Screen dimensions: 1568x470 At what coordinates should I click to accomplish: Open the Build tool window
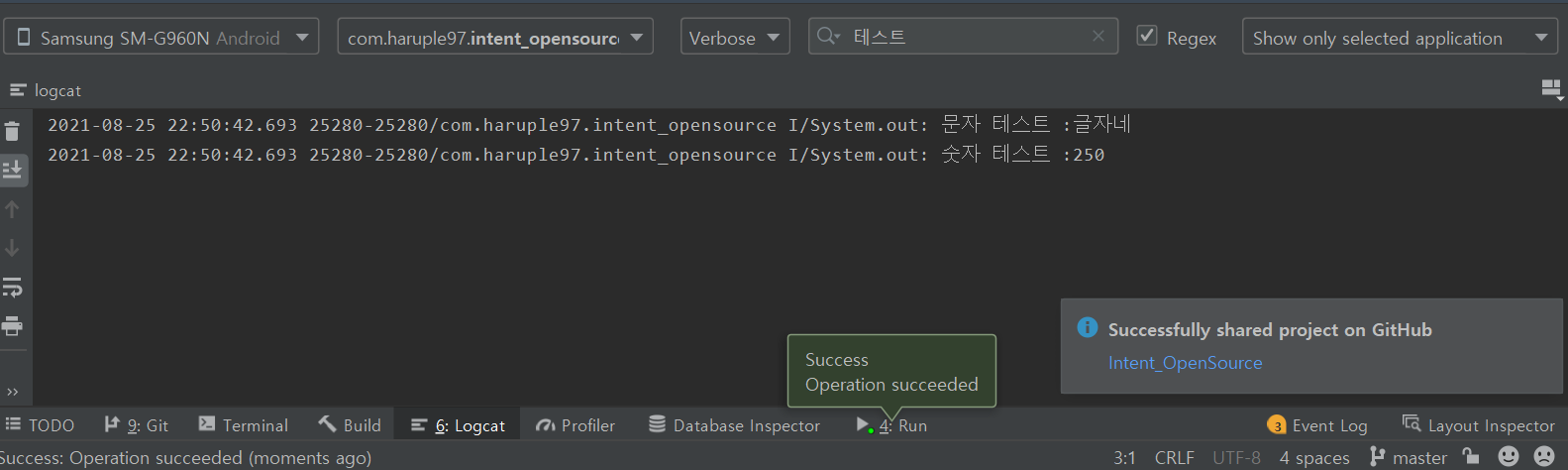[350, 425]
